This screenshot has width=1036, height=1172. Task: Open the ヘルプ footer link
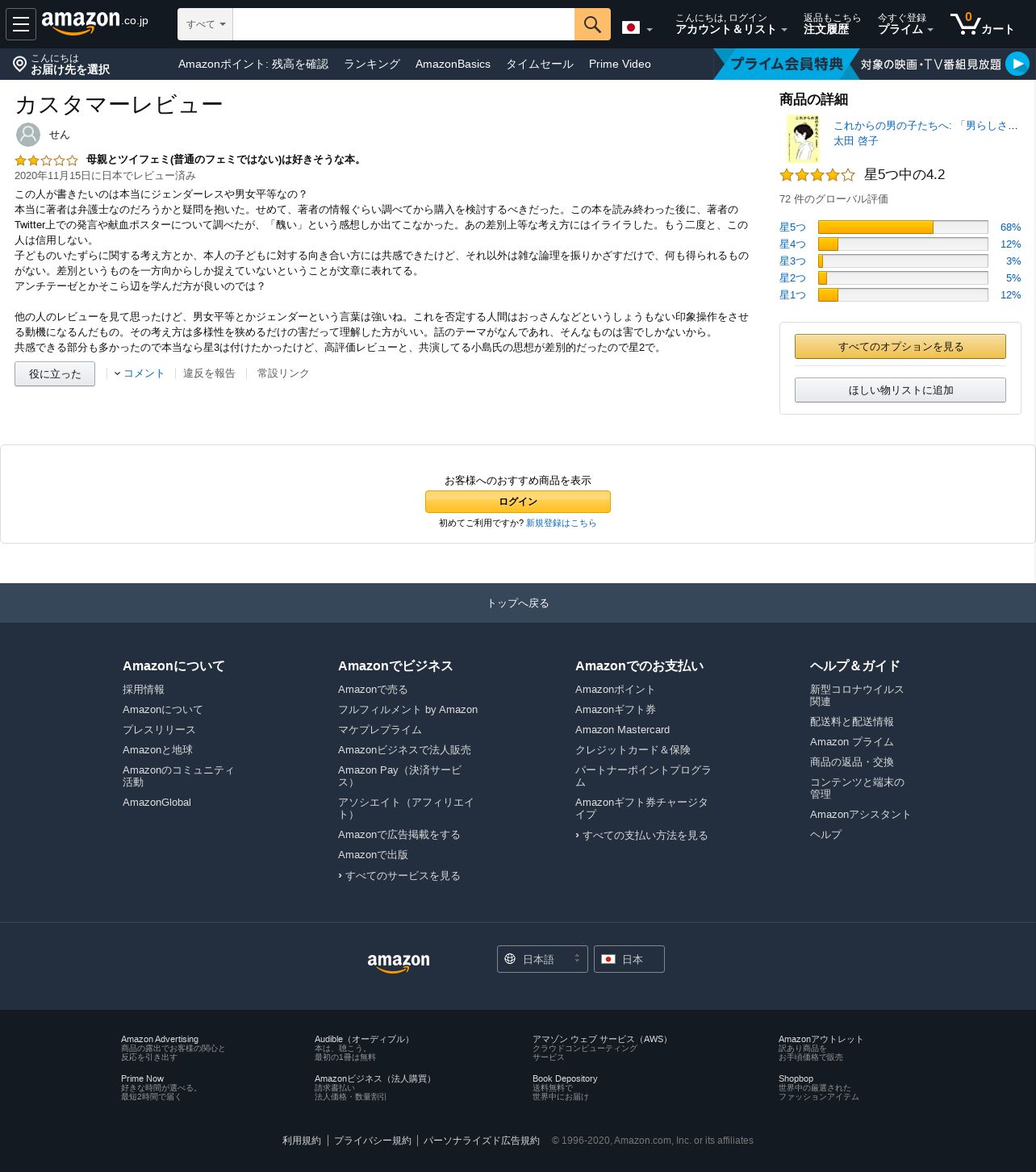click(x=825, y=835)
